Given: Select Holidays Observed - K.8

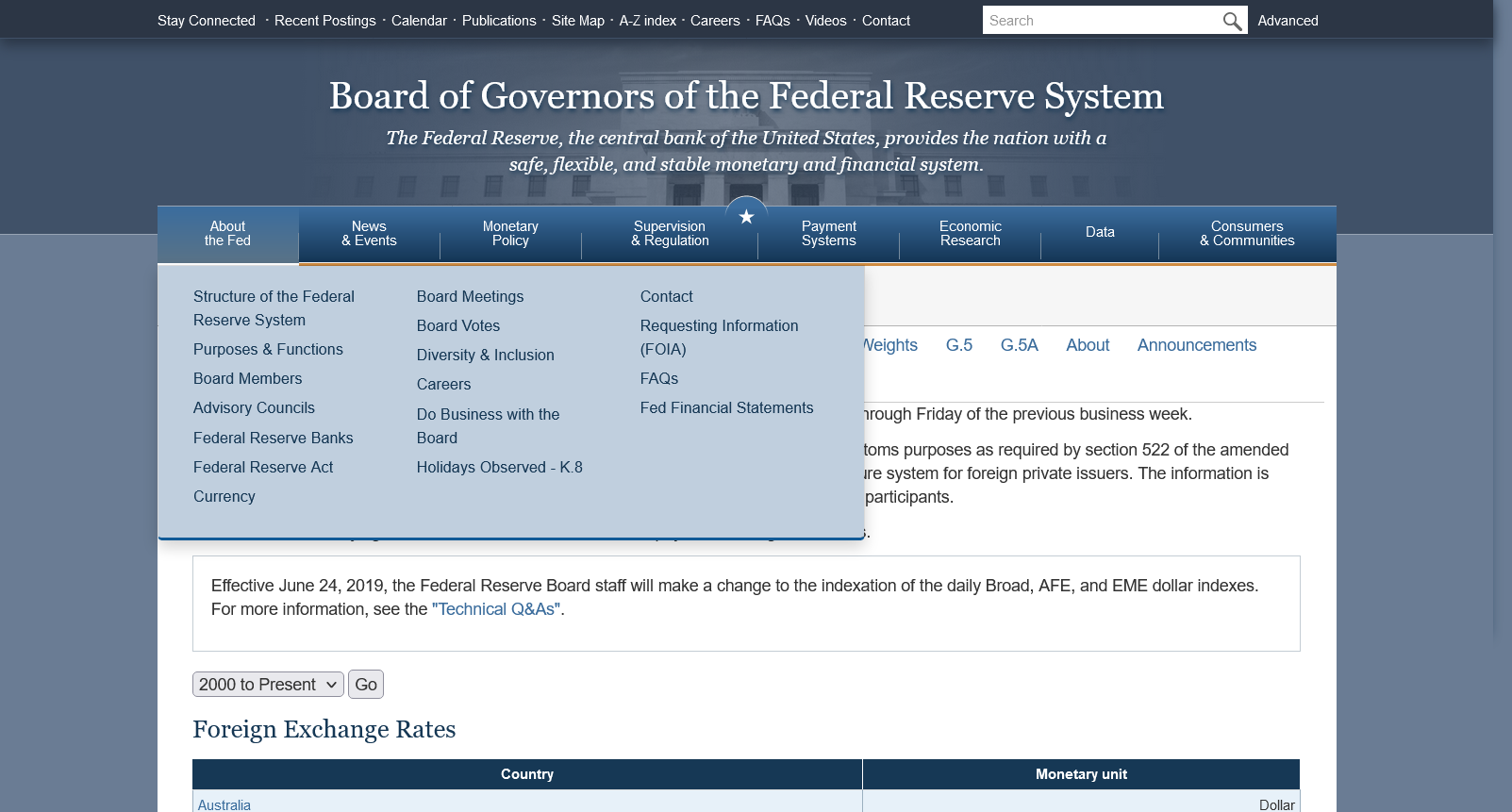Looking at the screenshot, I should [499, 468].
